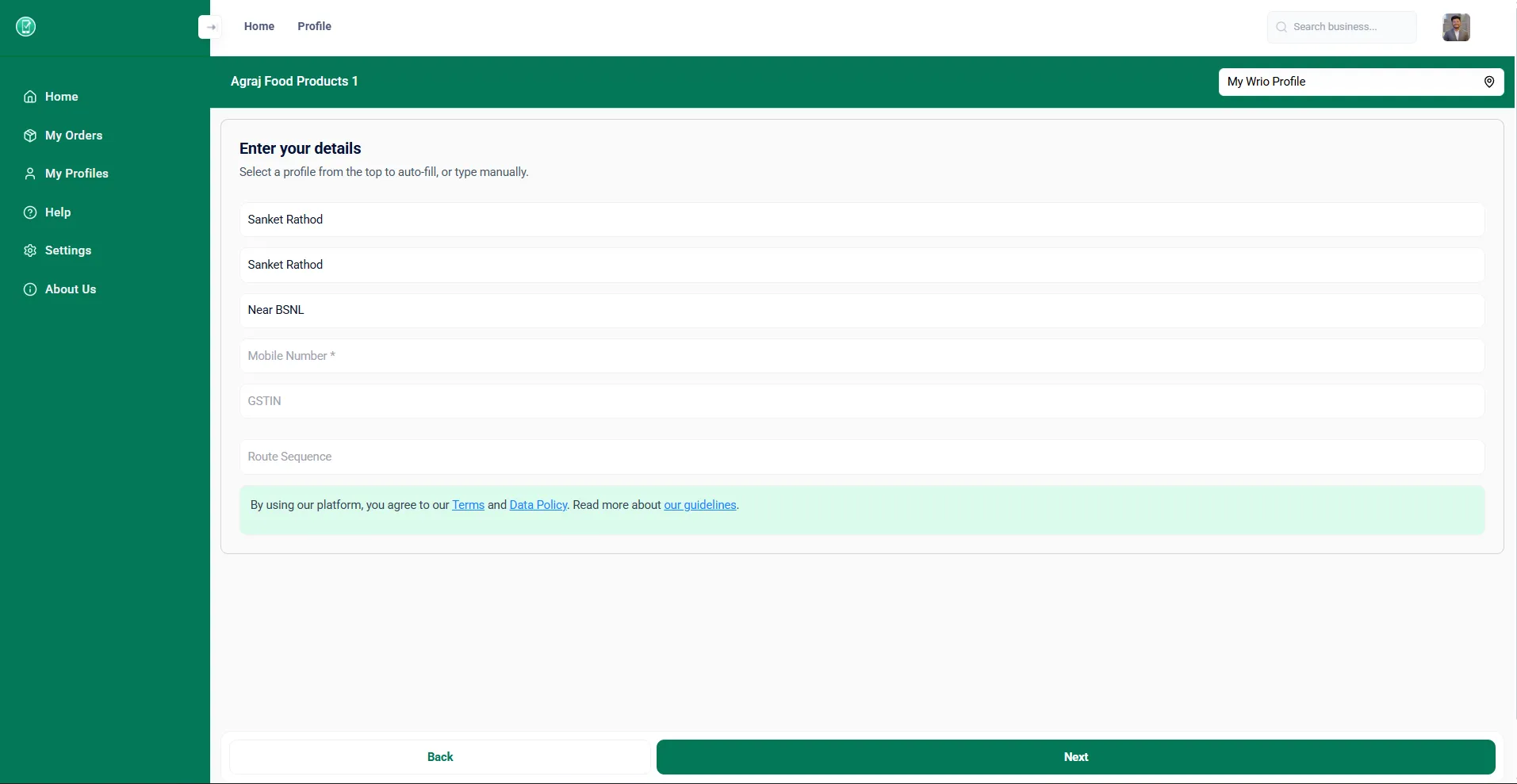1517x784 pixels.
Task: Select My Profiles label in sidebar
Action: point(77,174)
